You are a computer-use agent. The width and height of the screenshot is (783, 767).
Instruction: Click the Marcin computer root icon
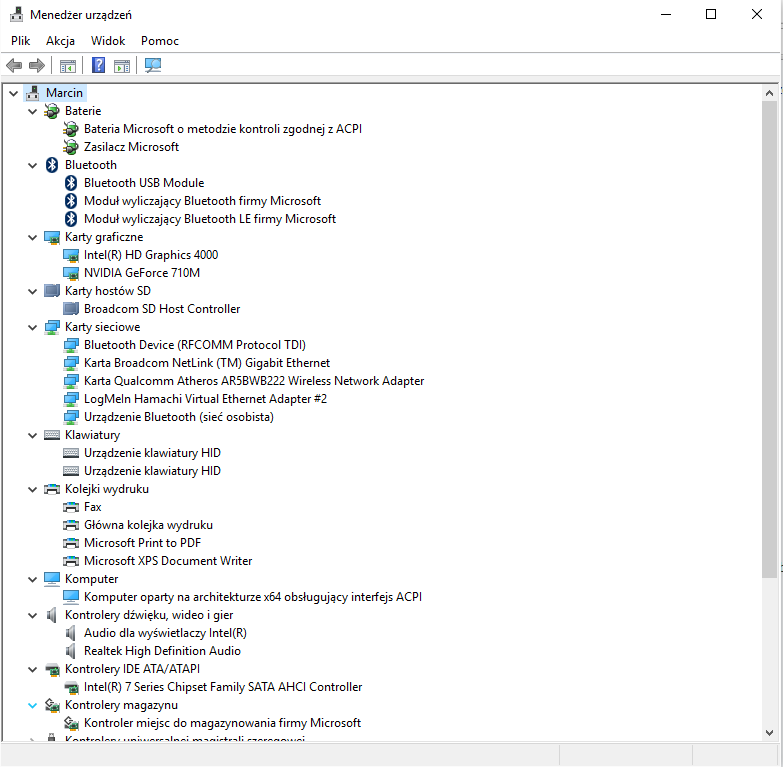point(33,93)
